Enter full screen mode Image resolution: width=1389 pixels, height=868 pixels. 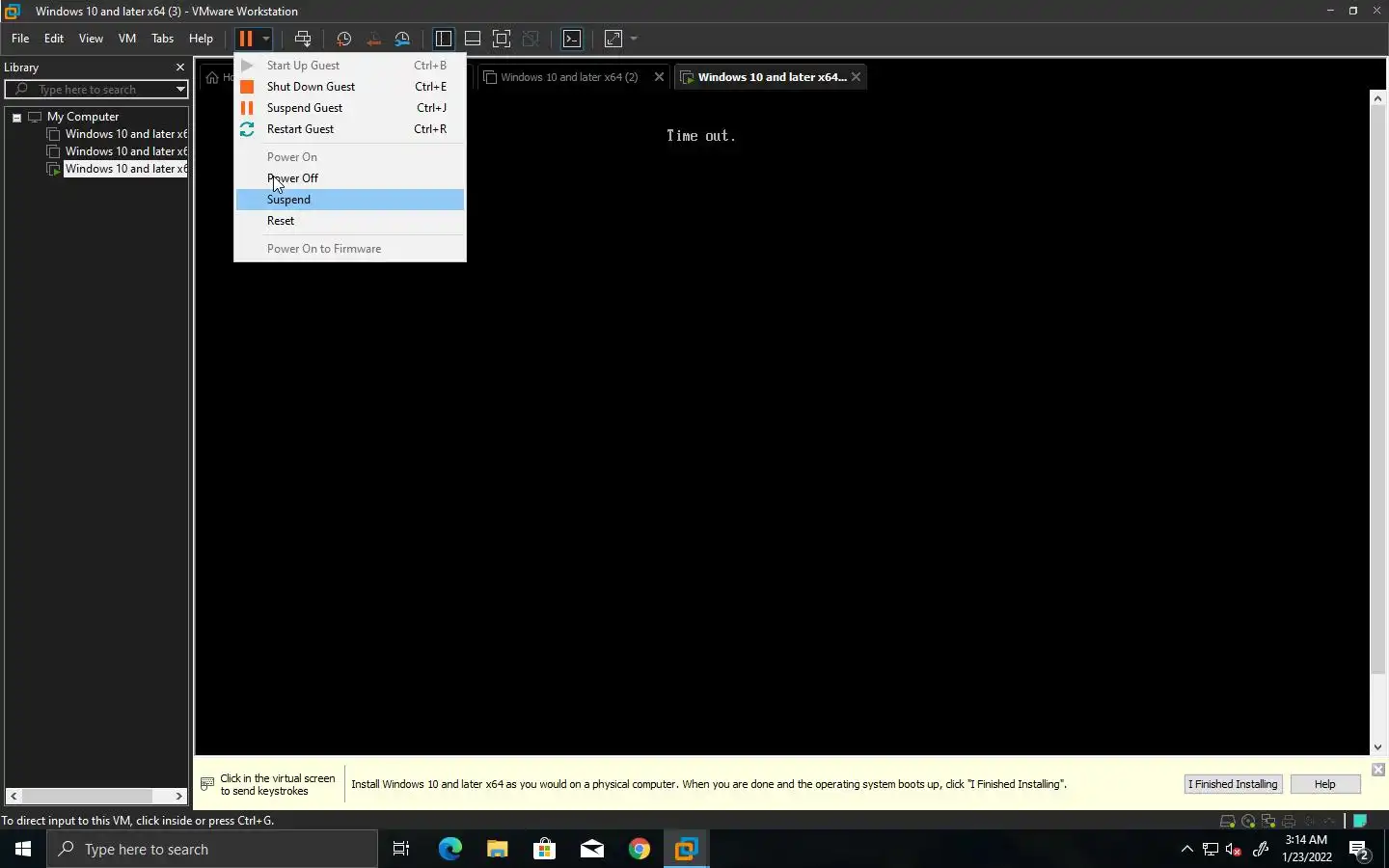click(x=502, y=39)
